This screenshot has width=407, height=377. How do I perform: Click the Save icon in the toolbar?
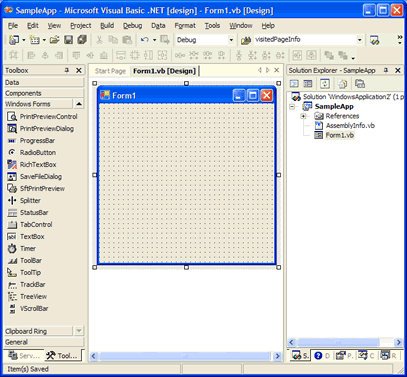point(68,40)
